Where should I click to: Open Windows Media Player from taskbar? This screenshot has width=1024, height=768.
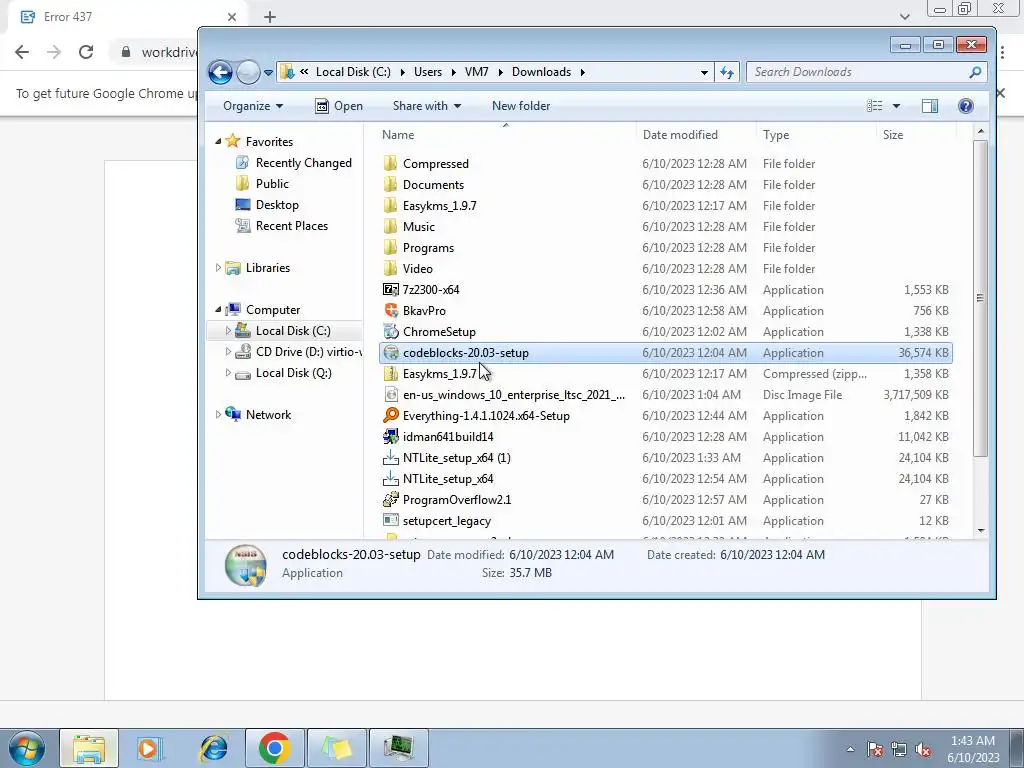point(151,748)
